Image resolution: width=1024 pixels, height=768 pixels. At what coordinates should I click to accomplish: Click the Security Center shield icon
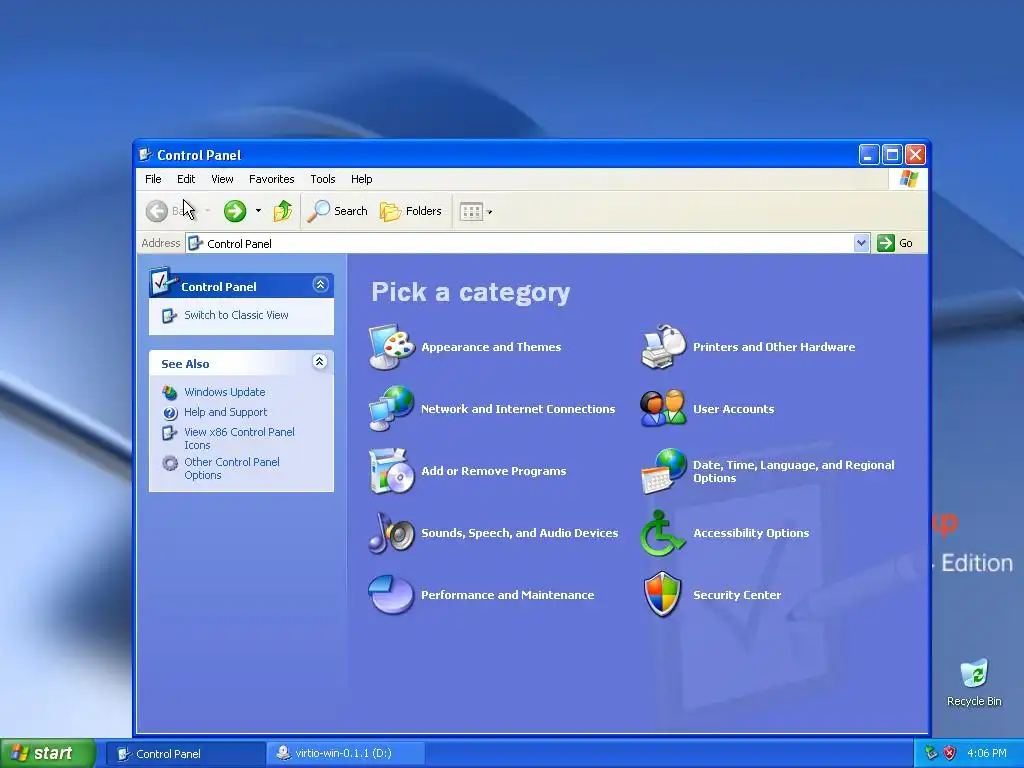[663, 595]
